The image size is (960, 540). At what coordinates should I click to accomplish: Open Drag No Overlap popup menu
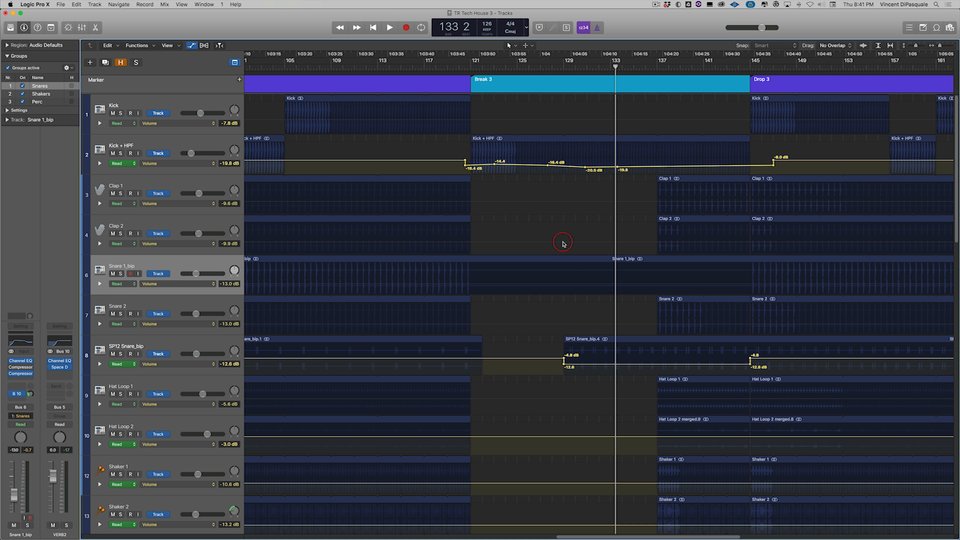[x=835, y=45]
